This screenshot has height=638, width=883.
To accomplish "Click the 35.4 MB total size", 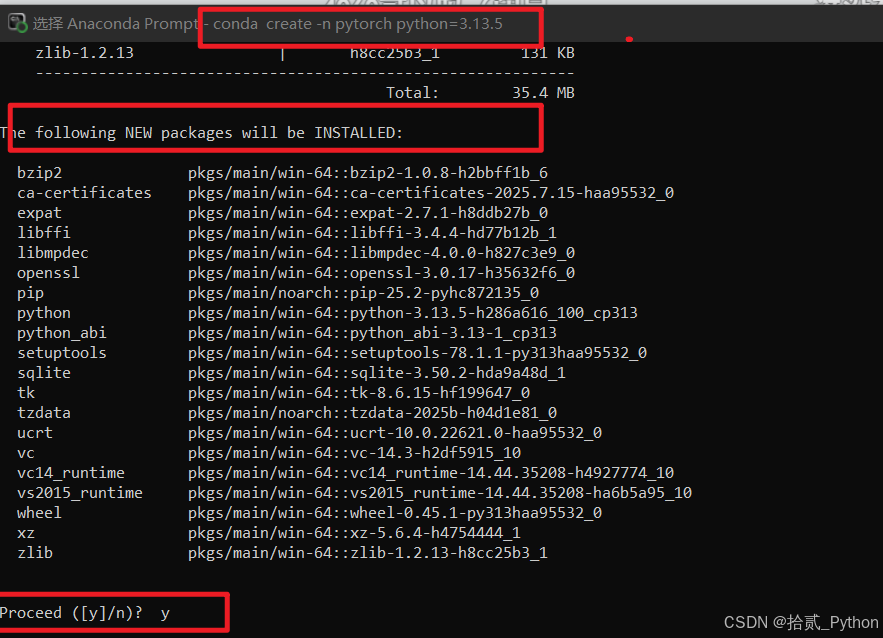I will pyautogui.click(x=543, y=92).
